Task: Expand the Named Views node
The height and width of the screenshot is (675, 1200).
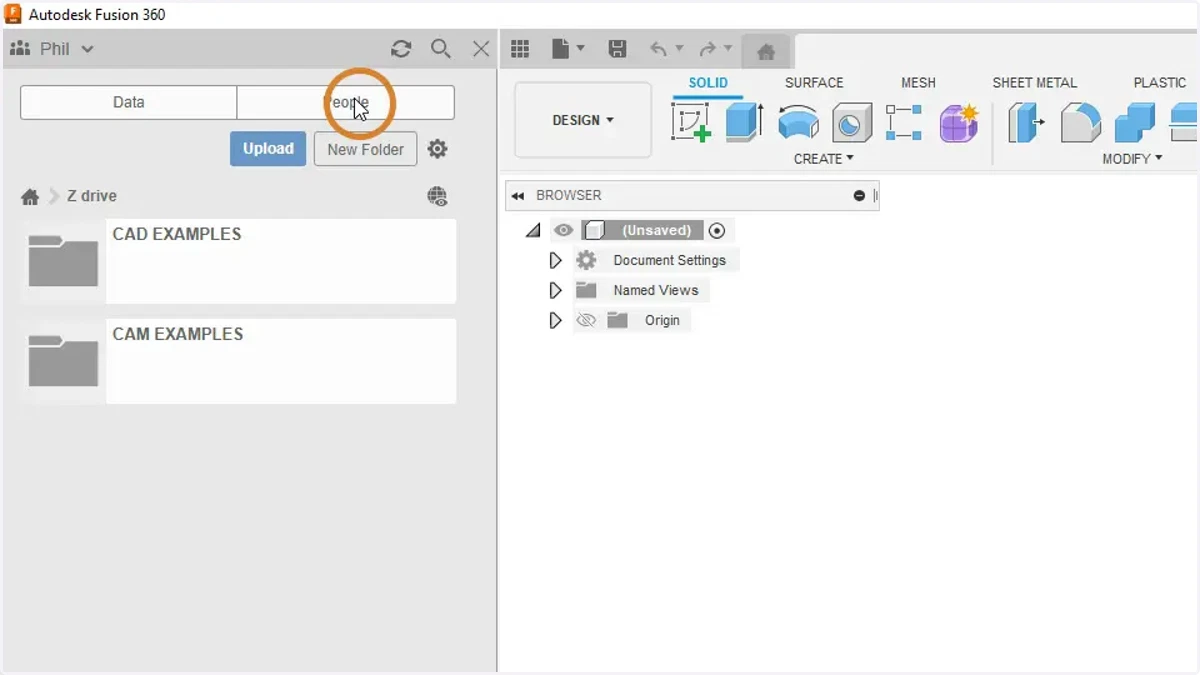Action: coord(556,291)
